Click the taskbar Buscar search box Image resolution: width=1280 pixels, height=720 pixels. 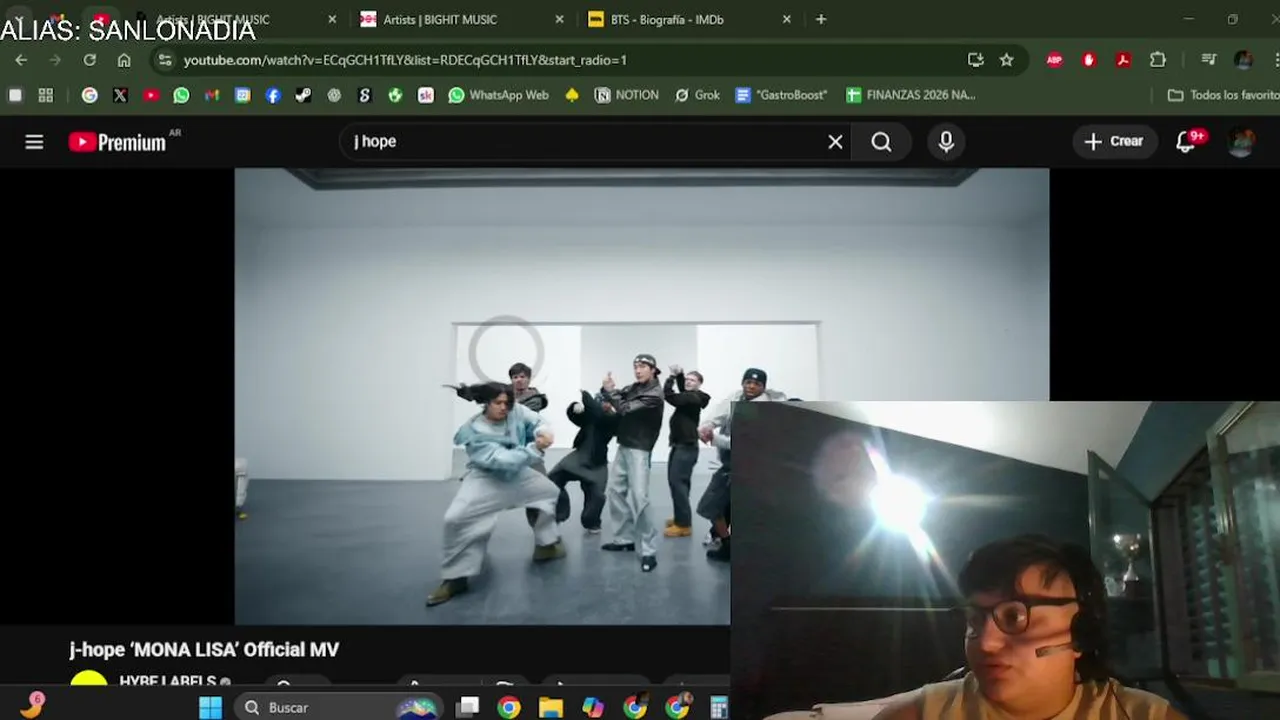click(x=340, y=708)
